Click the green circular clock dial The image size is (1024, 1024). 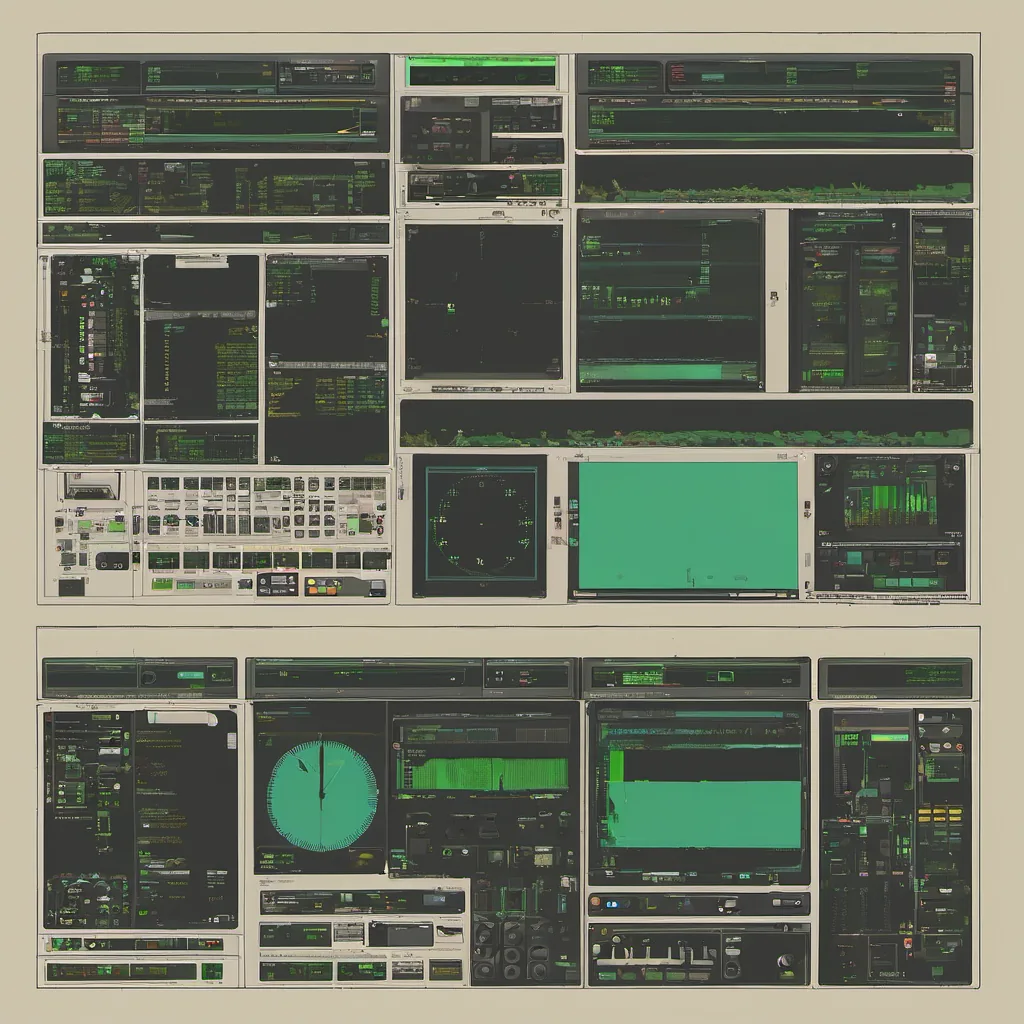(322, 796)
